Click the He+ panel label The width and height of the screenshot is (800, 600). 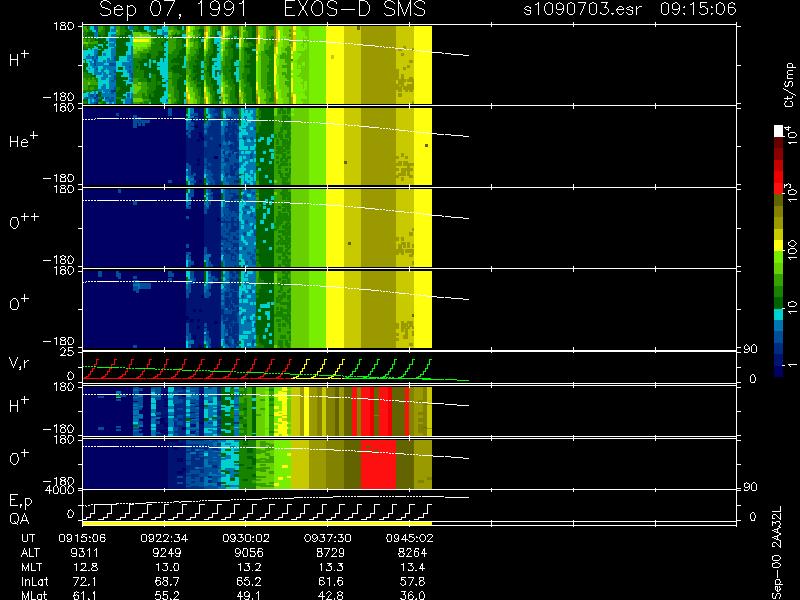tap(23, 140)
